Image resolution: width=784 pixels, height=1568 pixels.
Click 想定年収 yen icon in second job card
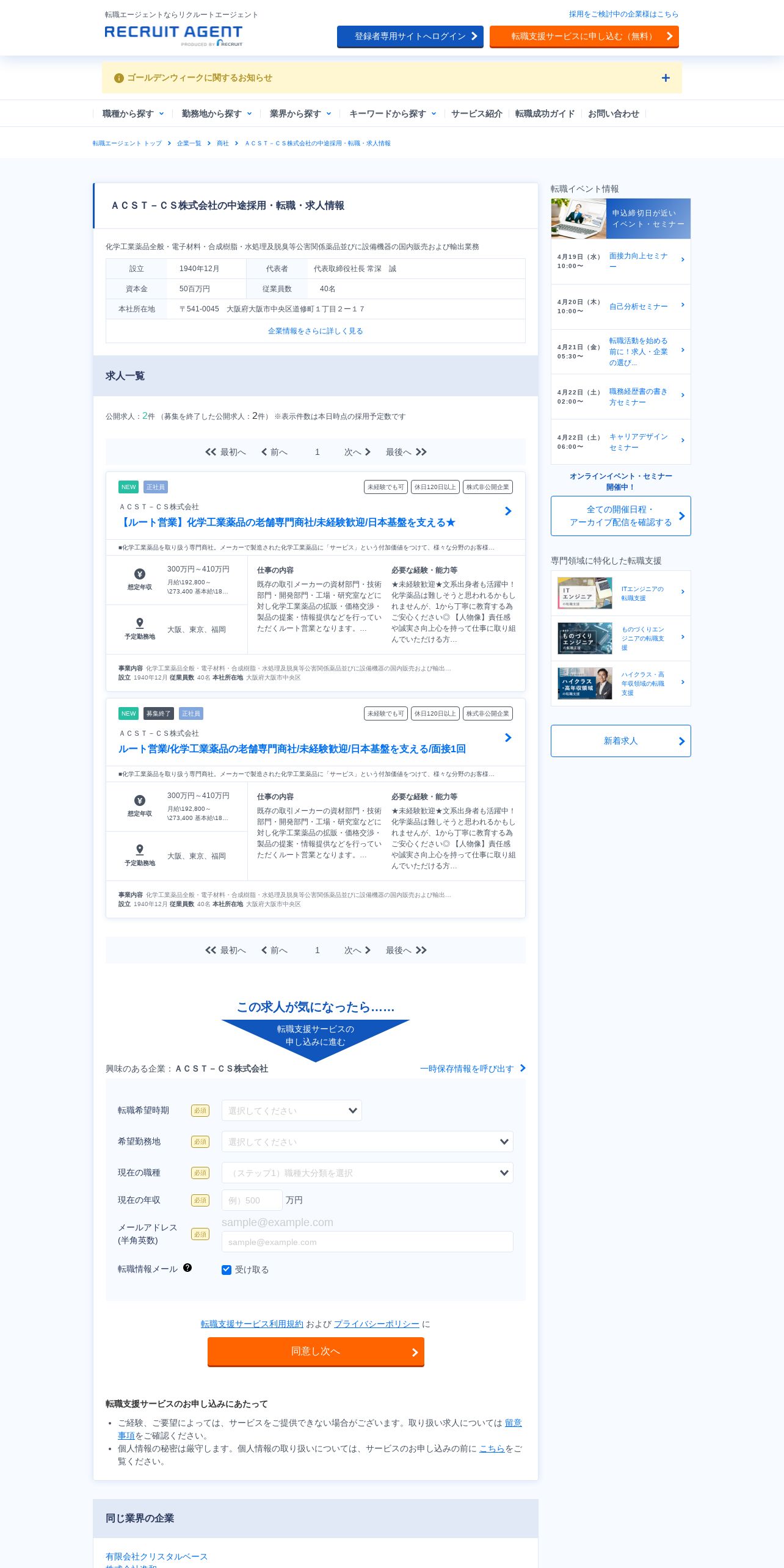[x=140, y=800]
